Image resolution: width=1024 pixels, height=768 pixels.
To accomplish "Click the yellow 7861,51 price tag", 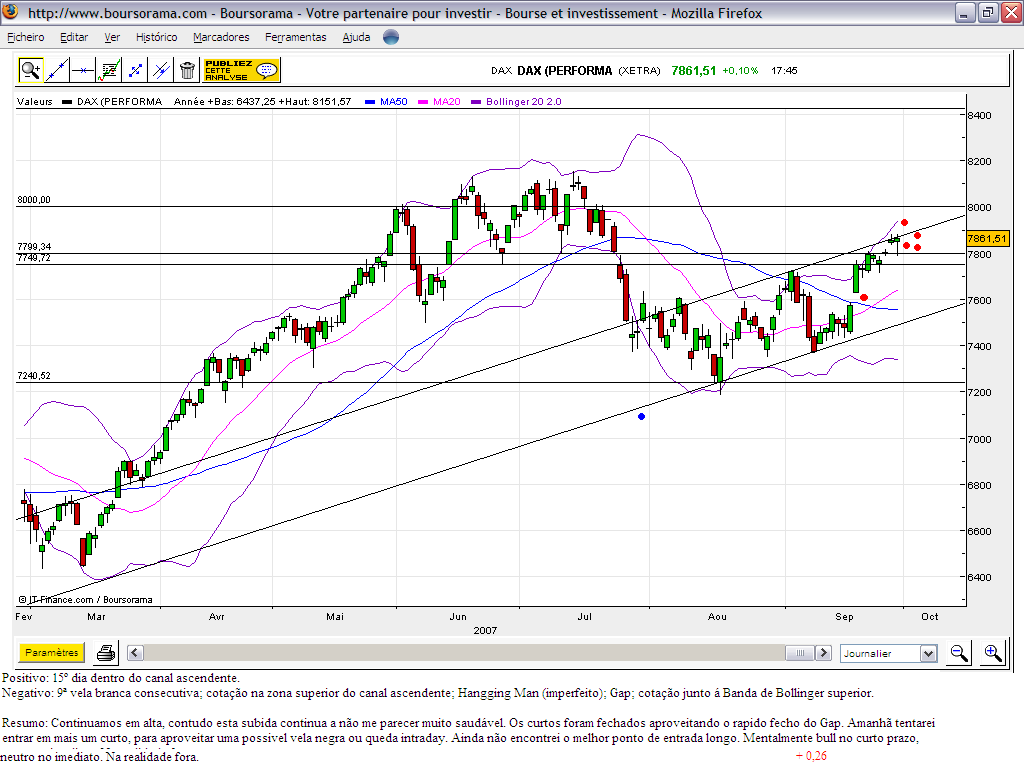I will click(x=987, y=239).
